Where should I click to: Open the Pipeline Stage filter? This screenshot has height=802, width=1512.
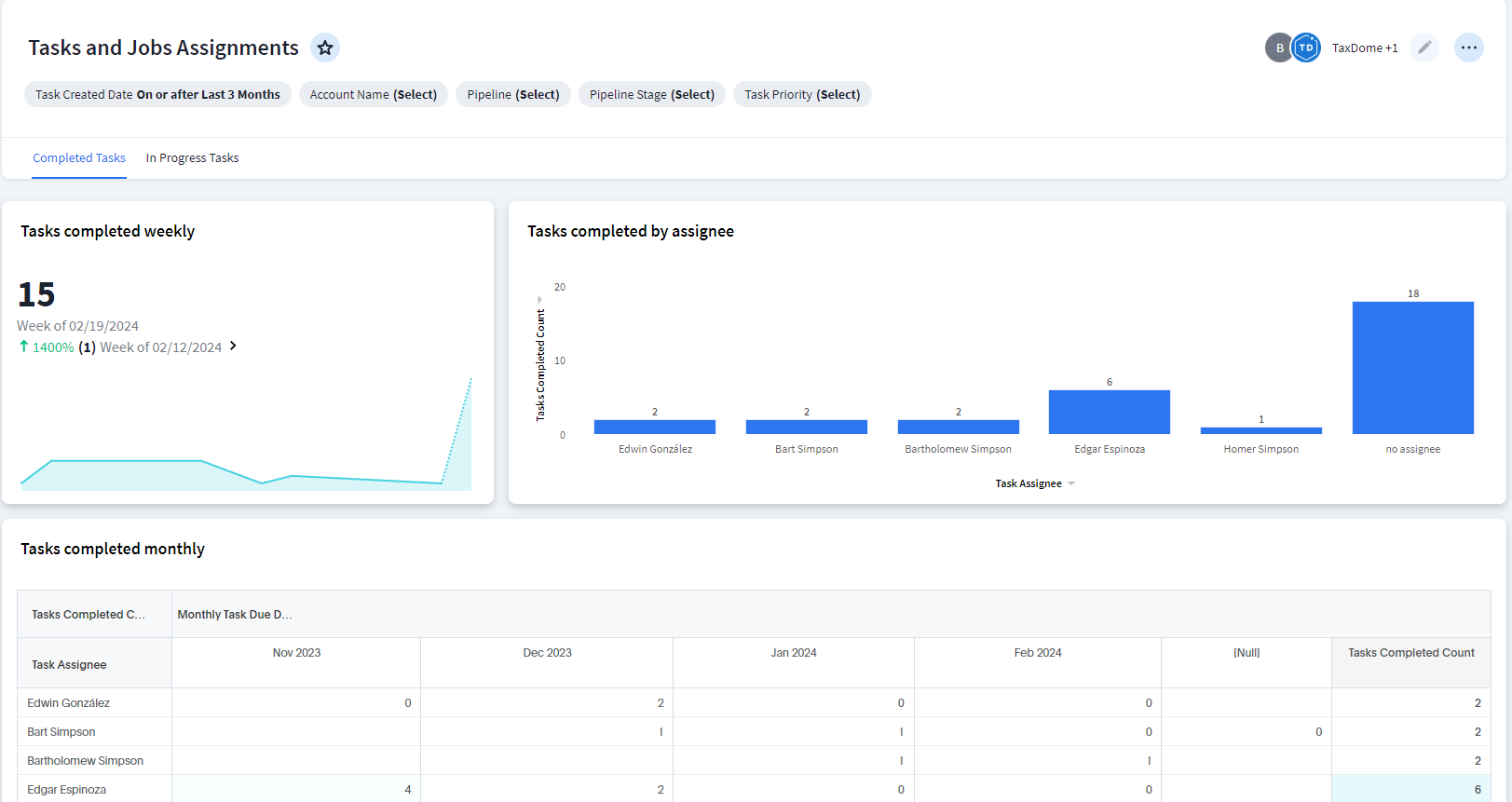click(651, 94)
